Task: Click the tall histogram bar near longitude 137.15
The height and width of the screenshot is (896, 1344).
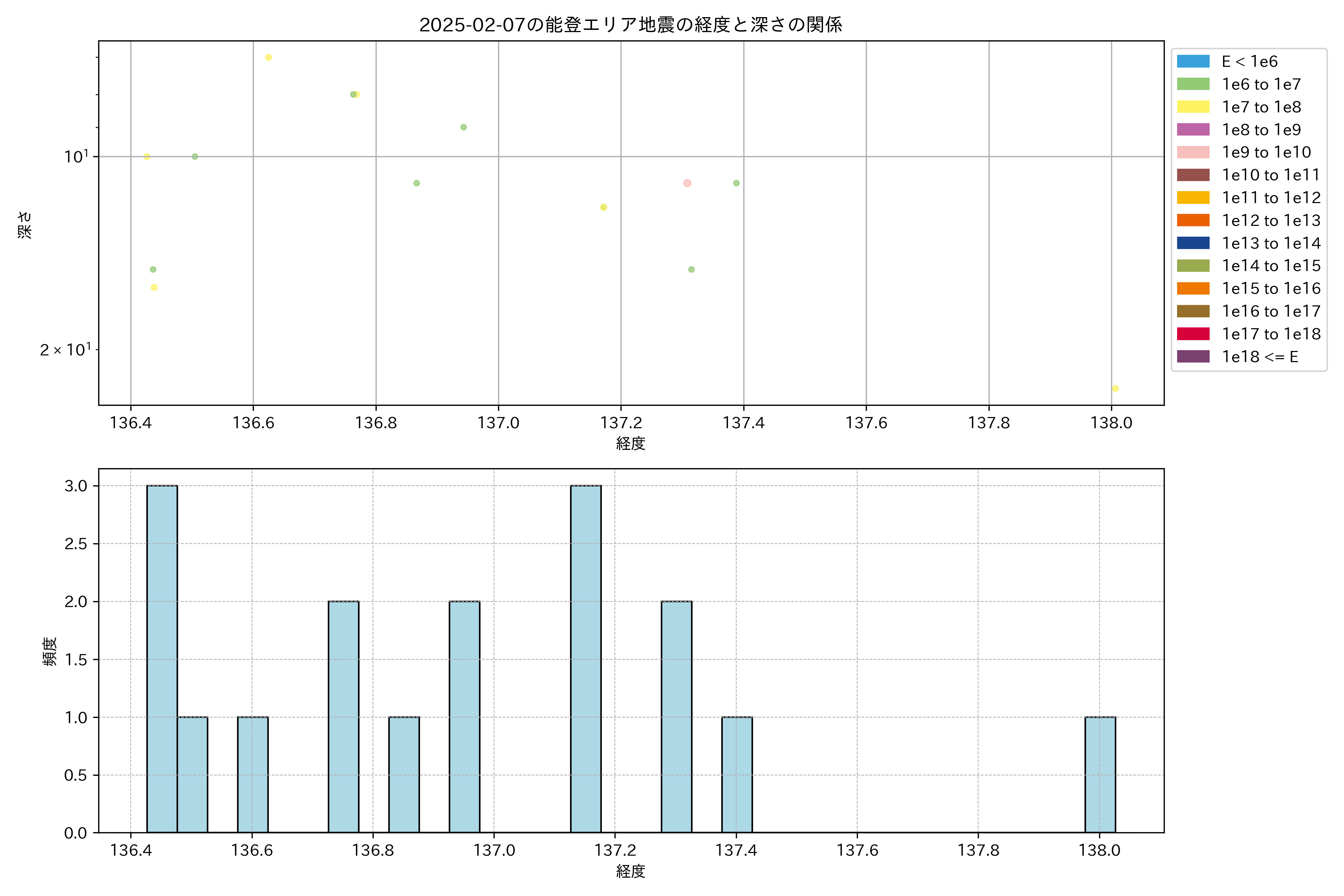Action: pyautogui.click(x=586, y=659)
